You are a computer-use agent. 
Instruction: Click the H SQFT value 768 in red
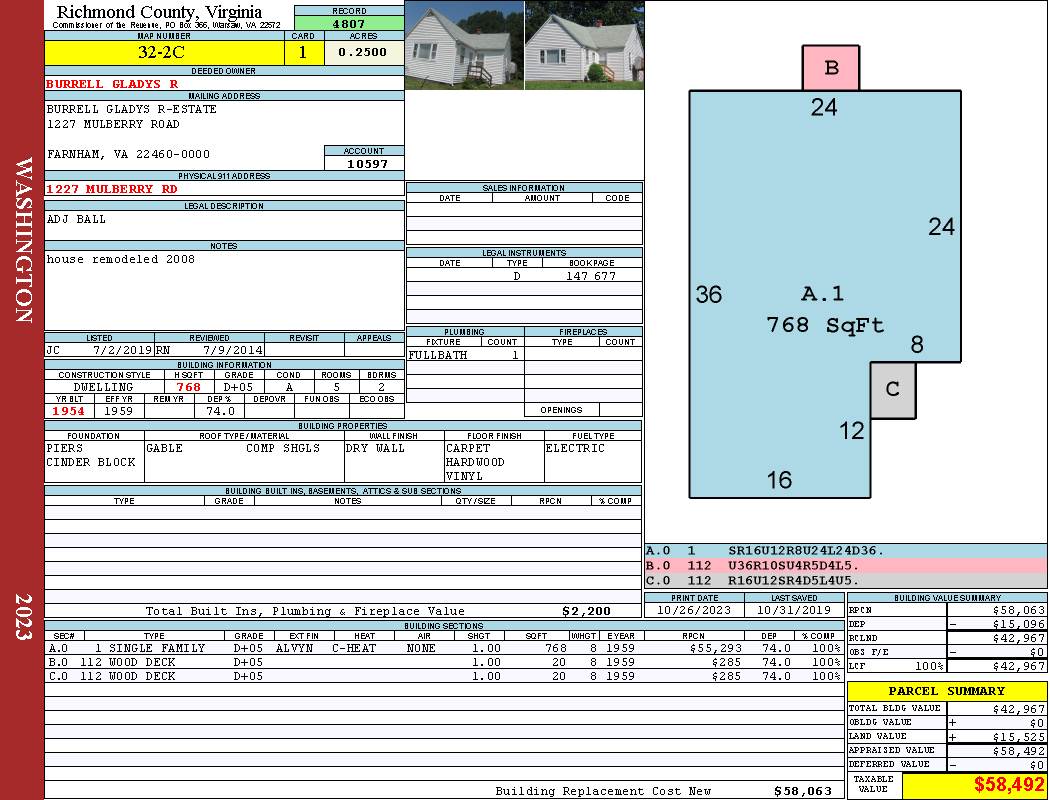[x=188, y=387]
